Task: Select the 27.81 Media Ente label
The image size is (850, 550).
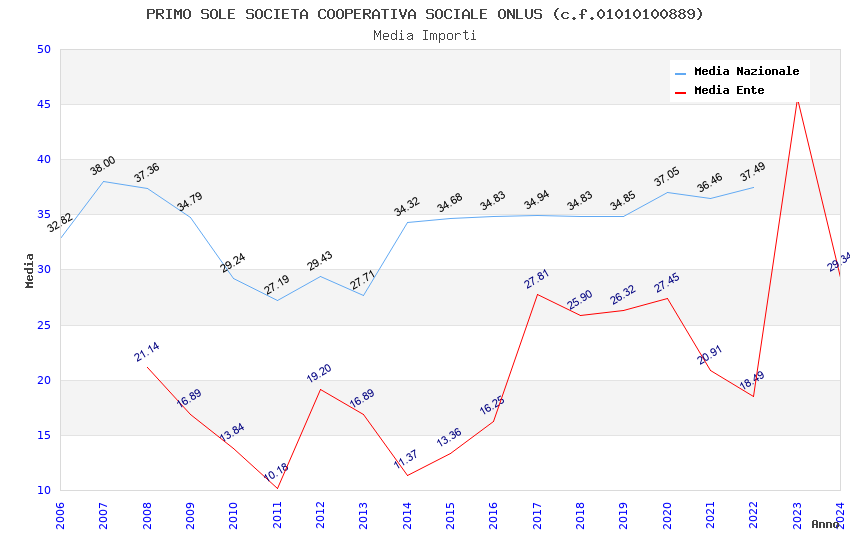Action: click(x=536, y=279)
